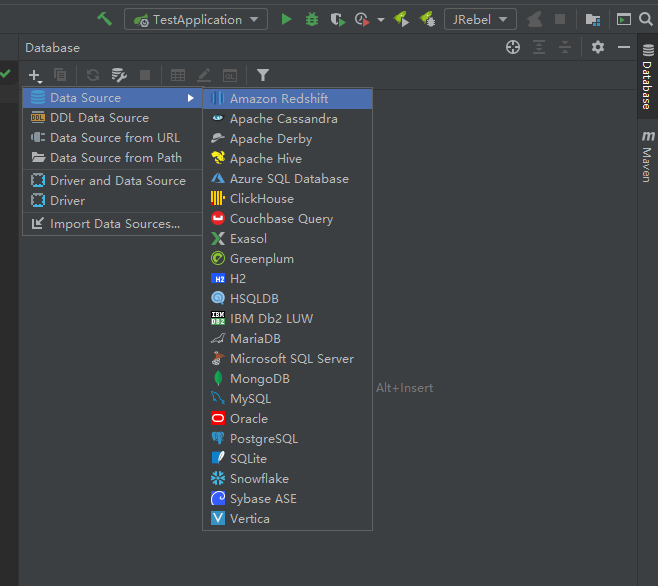Choose ClickHouse data source
Screen dimensions: 658x586
click(x=287, y=199)
